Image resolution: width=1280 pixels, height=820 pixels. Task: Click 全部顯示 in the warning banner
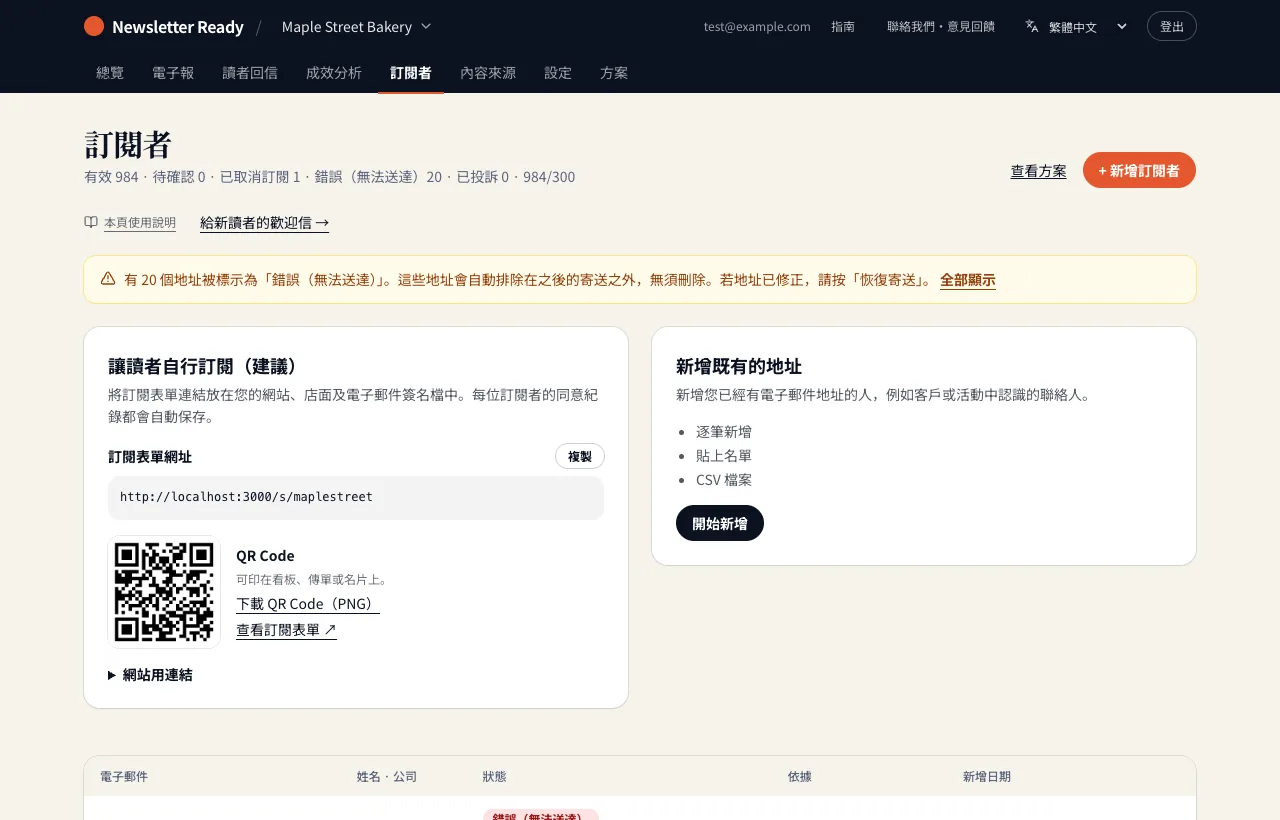click(967, 280)
